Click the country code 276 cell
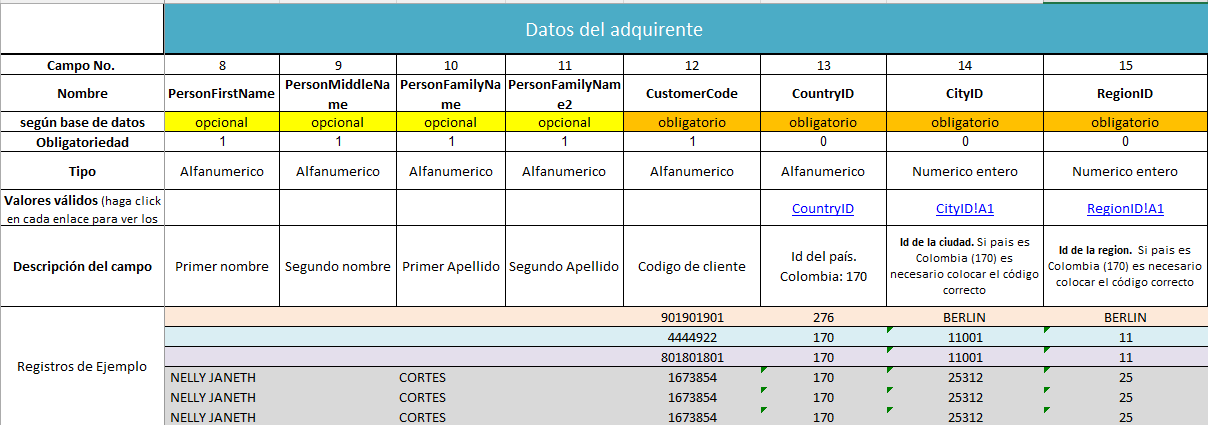 [x=823, y=317]
